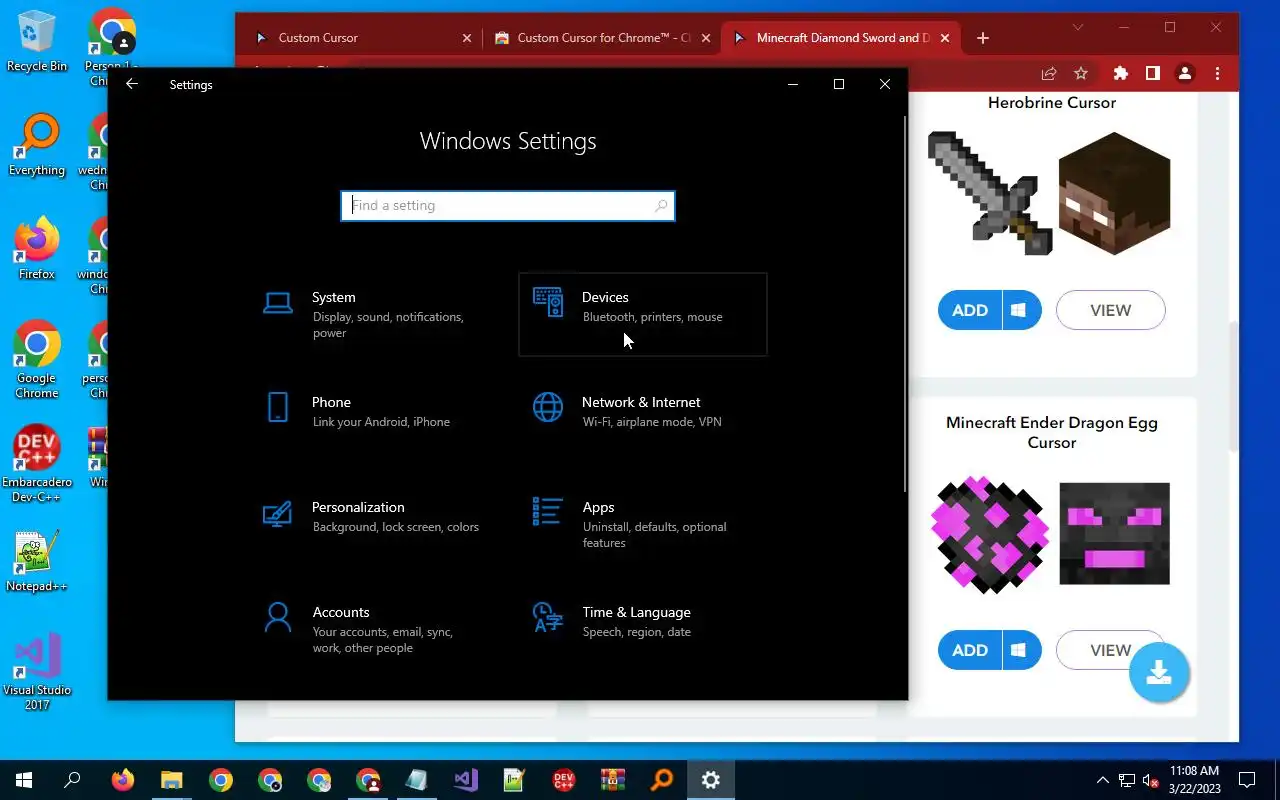Open Chrome three-dot menu
This screenshot has width=1280, height=800.
click(x=1217, y=73)
